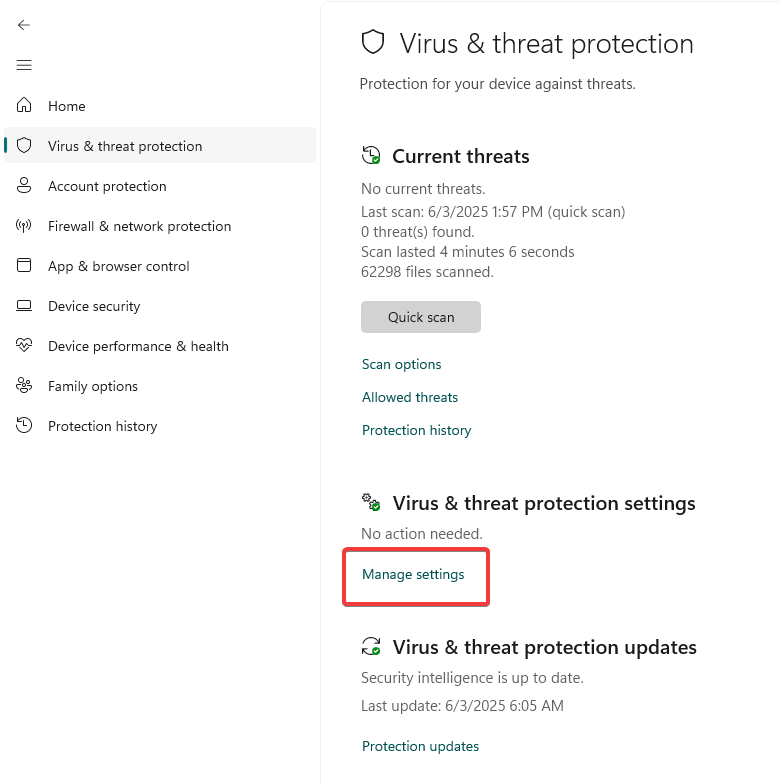Screen dimensions: 780x784
Task: Open Protection updates link
Action: point(420,746)
